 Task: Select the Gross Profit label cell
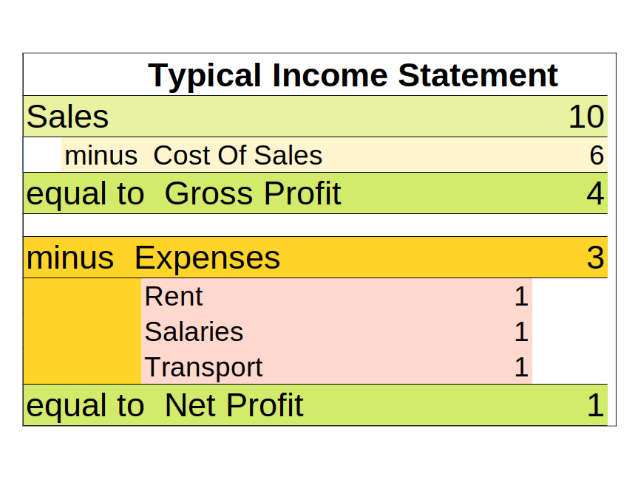pos(184,193)
